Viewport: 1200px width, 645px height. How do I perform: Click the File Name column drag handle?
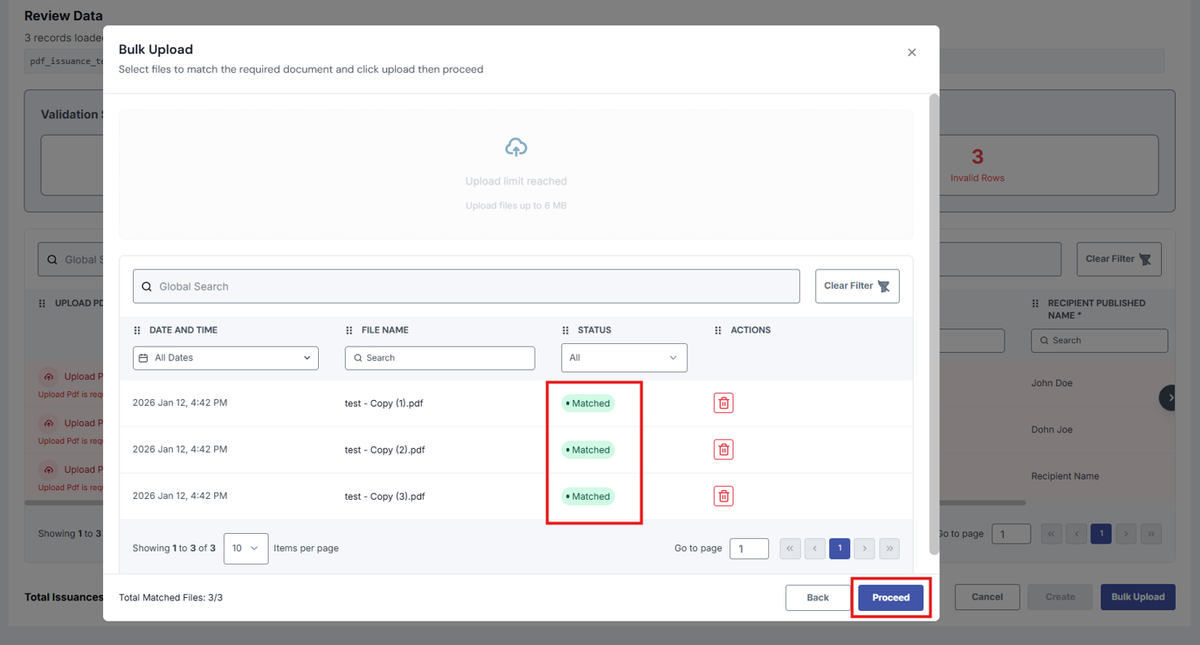(349, 330)
